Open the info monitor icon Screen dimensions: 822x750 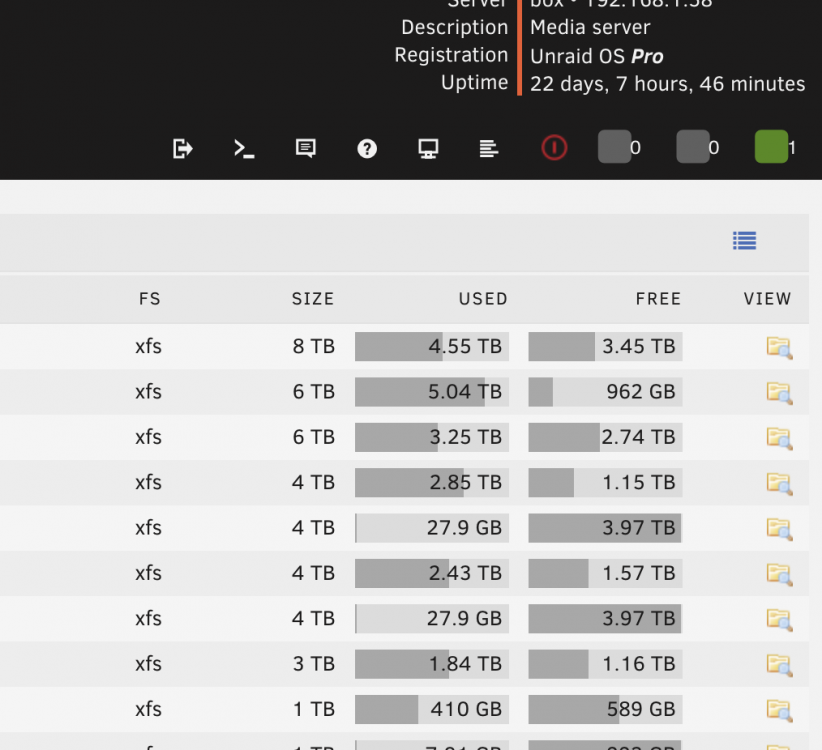(428, 149)
